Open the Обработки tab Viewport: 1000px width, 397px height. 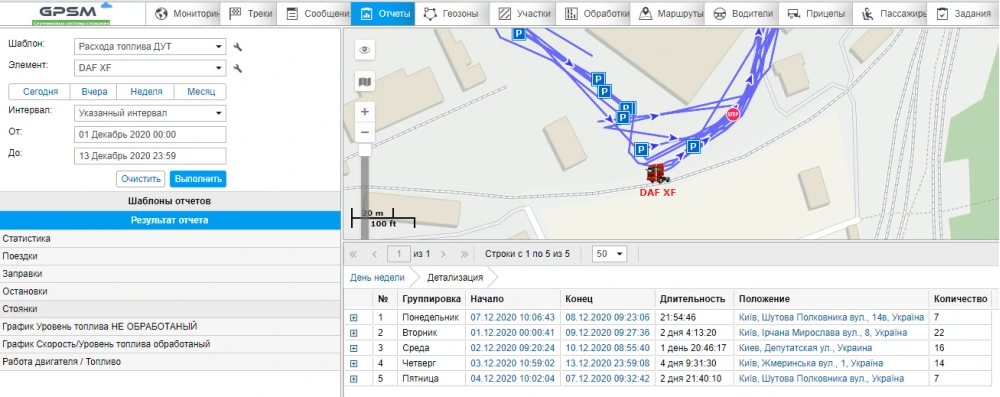click(593, 13)
